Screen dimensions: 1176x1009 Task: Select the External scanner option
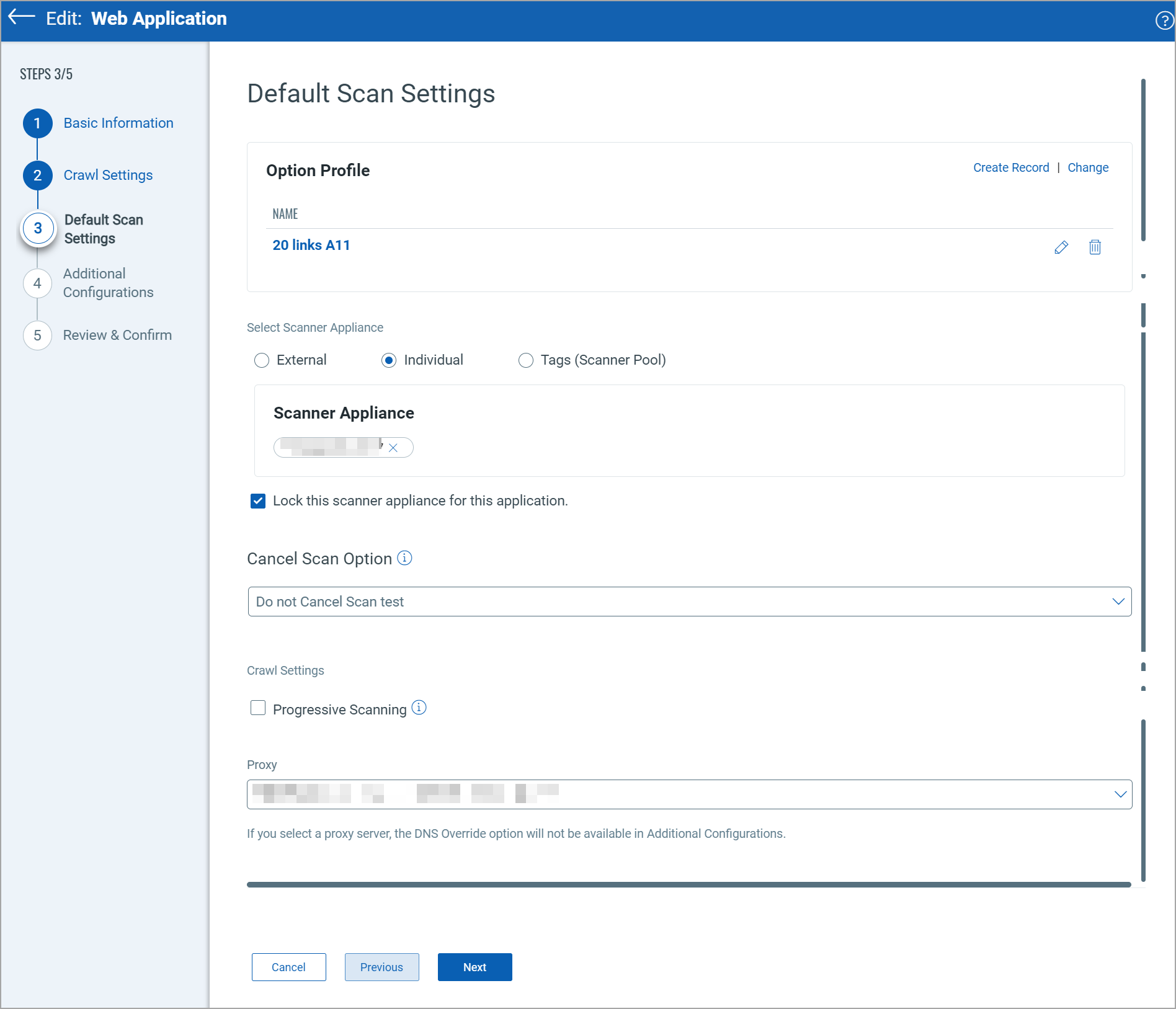pyautogui.click(x=262, y=360)
